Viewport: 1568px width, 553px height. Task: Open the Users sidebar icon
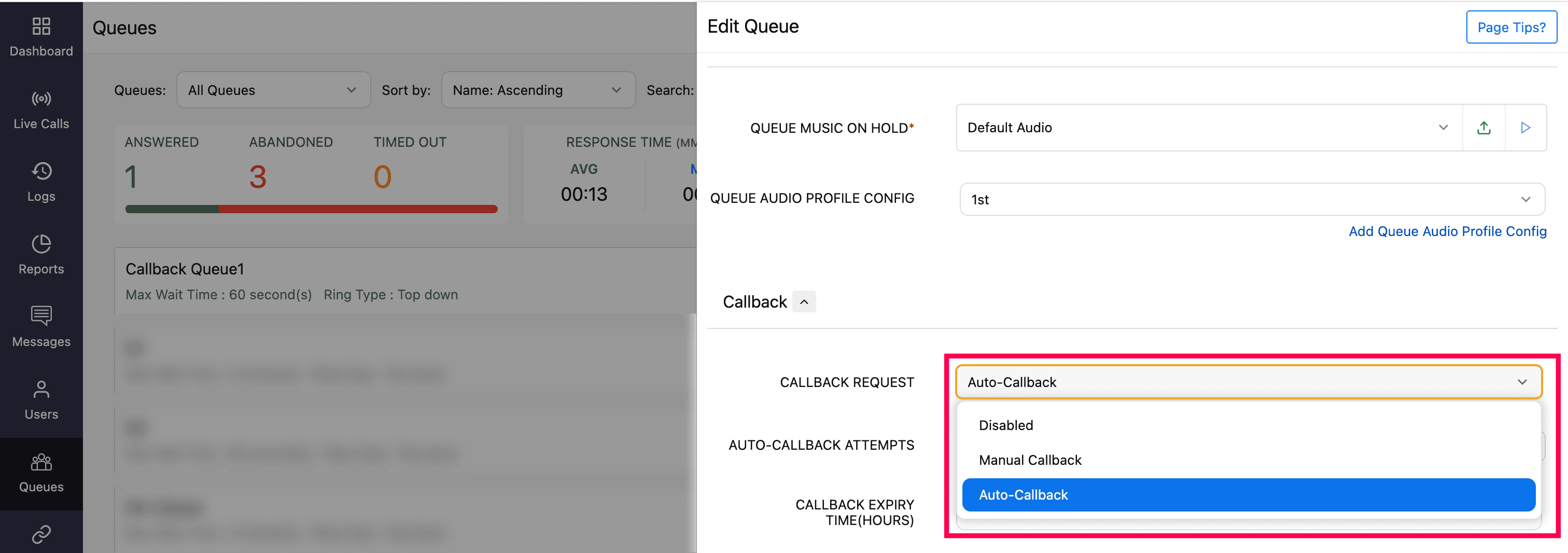41,389
